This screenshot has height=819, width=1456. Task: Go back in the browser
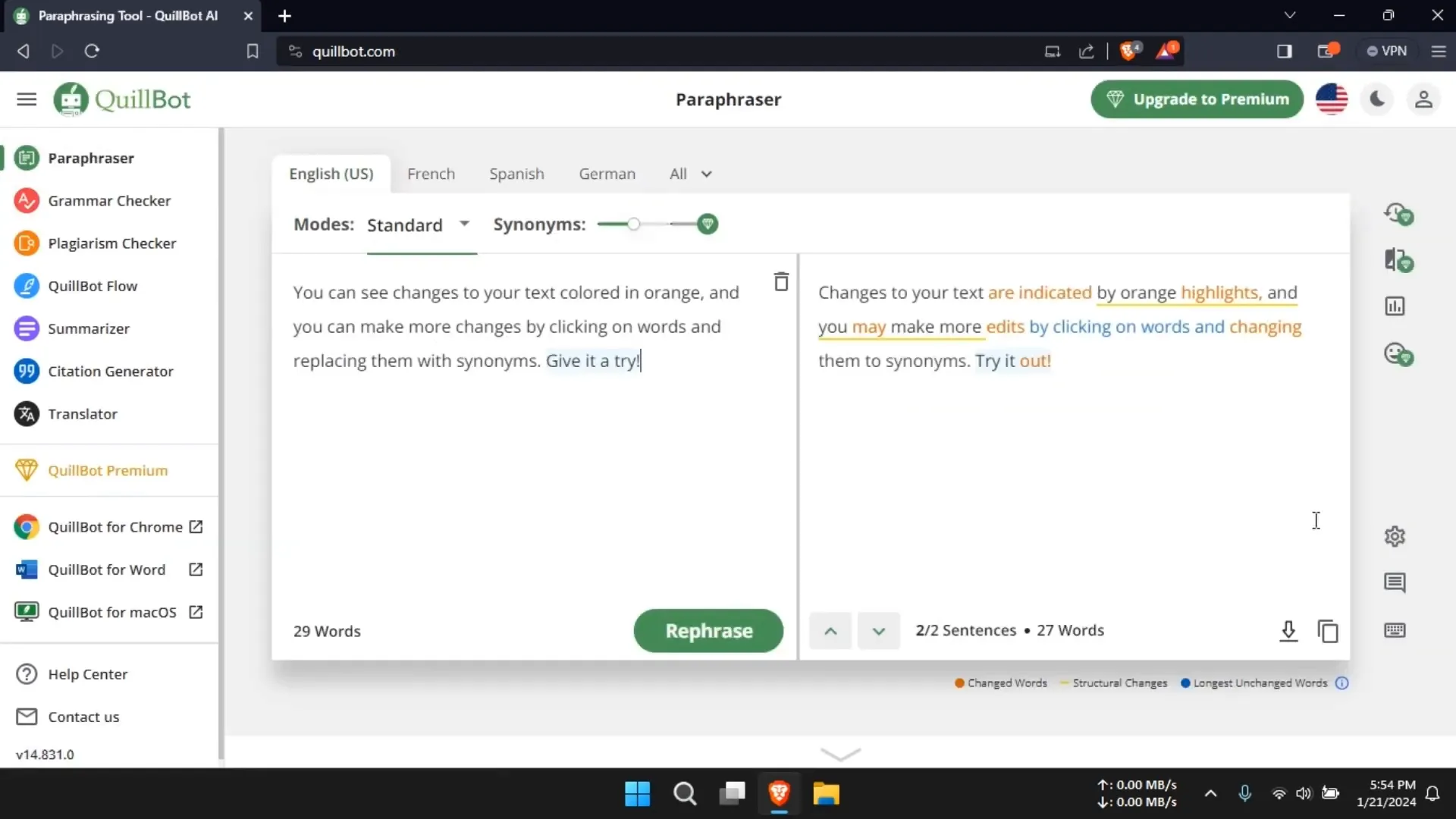click(23, 51)
